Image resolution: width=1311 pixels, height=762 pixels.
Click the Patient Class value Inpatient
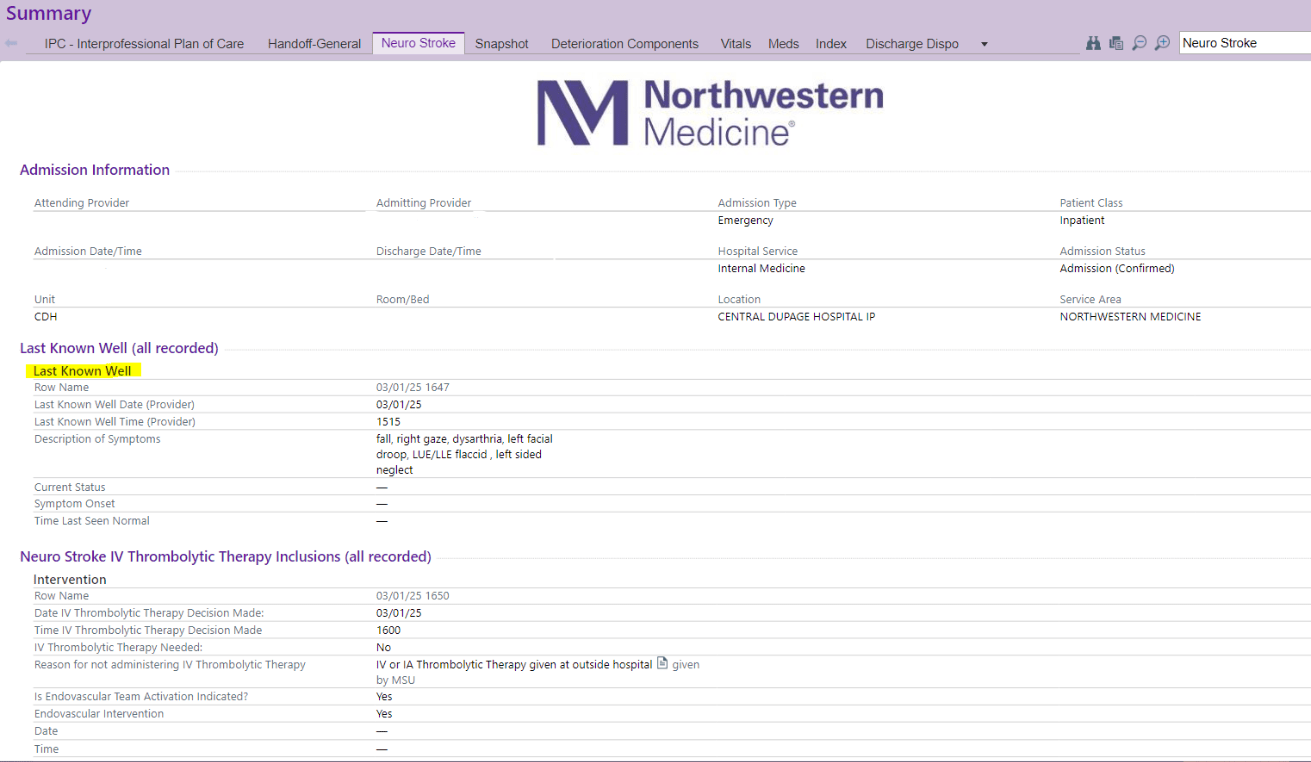point(1083,220)
